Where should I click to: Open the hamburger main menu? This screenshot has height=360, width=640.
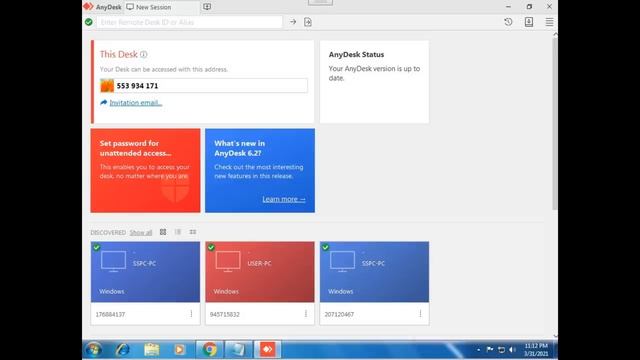pos(549,22)
